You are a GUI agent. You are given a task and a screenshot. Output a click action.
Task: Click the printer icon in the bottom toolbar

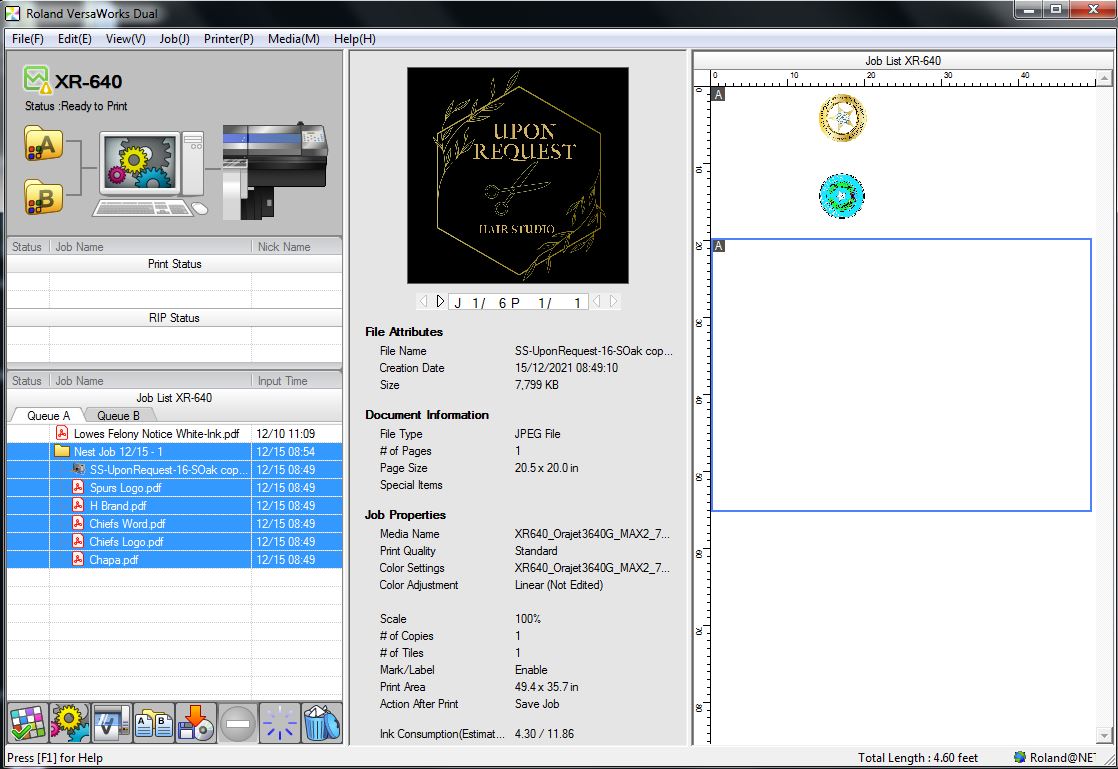(112, 722)
